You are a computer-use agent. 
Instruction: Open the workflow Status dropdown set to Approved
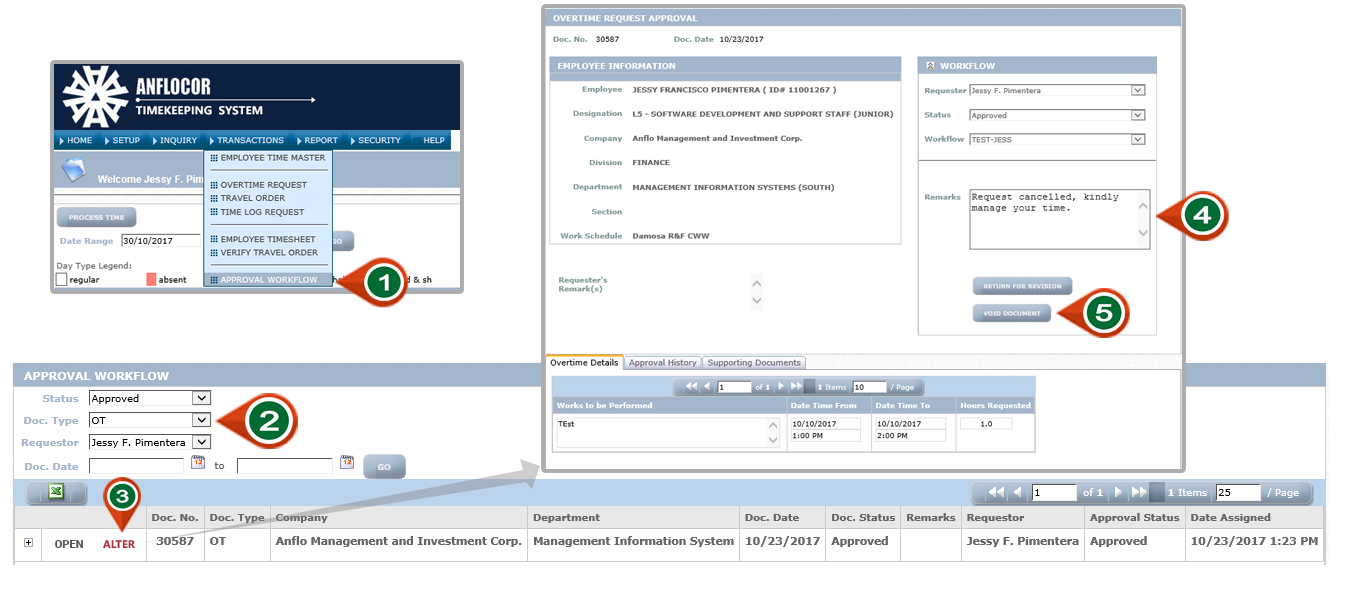1137,115
